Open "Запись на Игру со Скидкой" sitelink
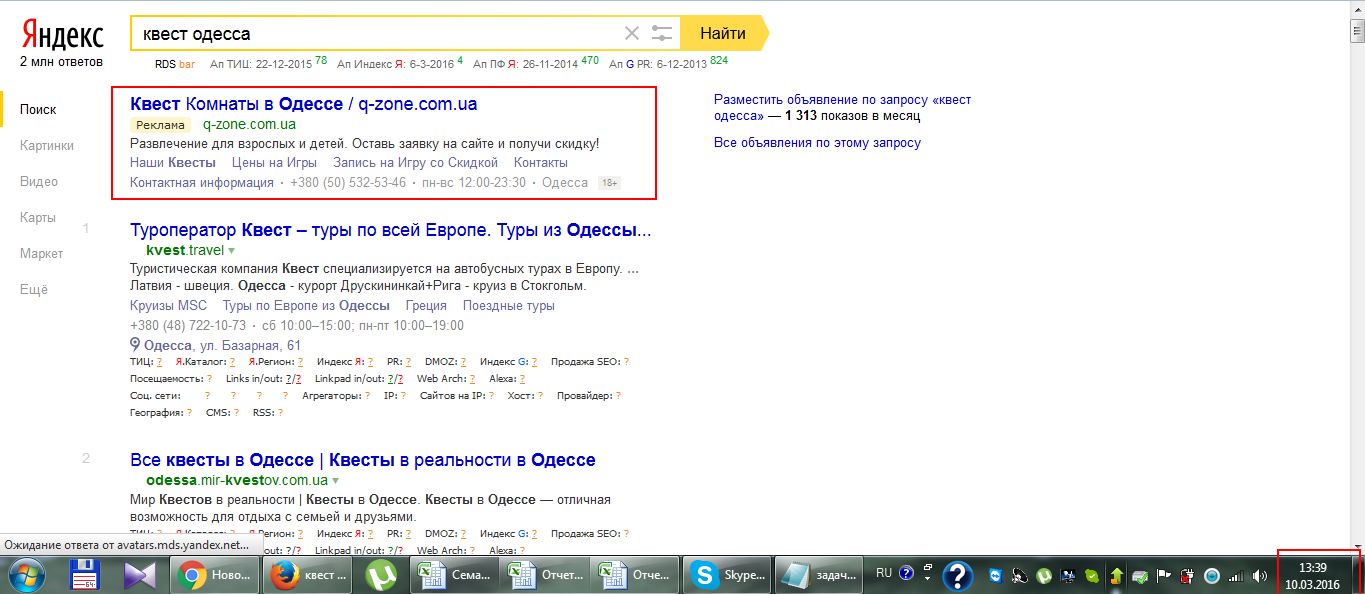Image resolution: width=1365 pixels, height=594 pixels. coord(415,162)
